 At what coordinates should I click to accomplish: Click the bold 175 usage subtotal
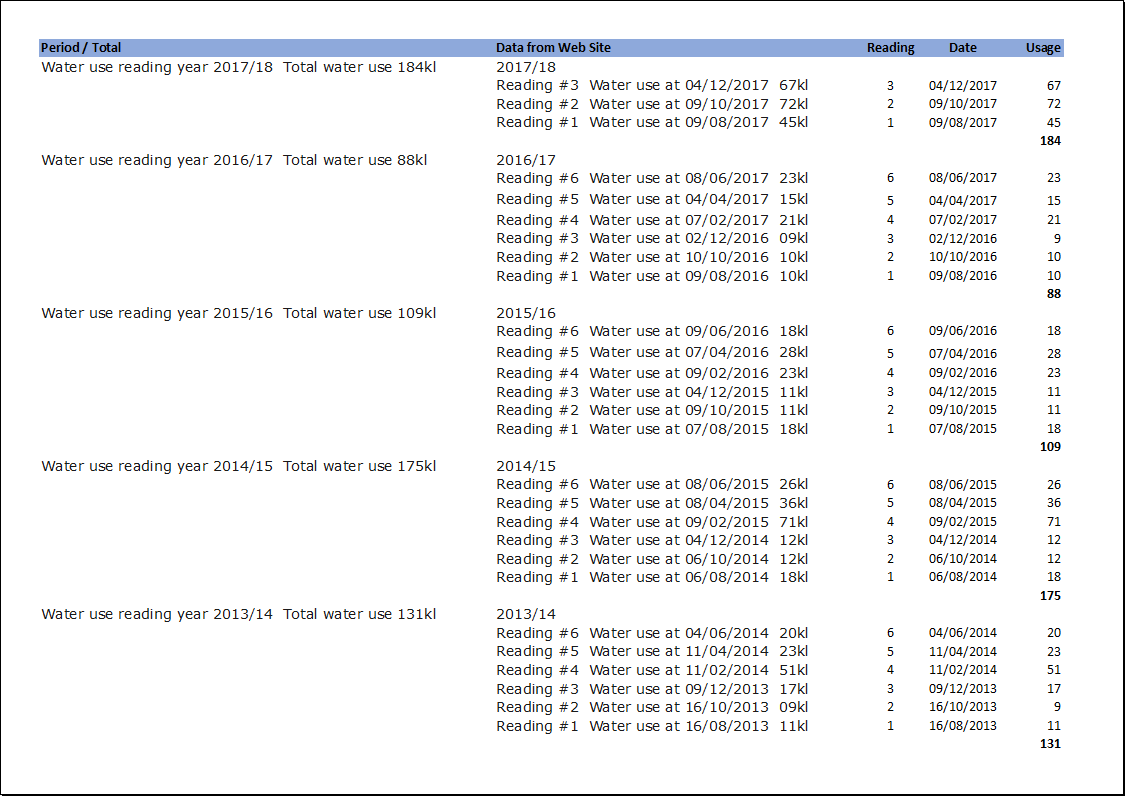tap(1049, 596)
